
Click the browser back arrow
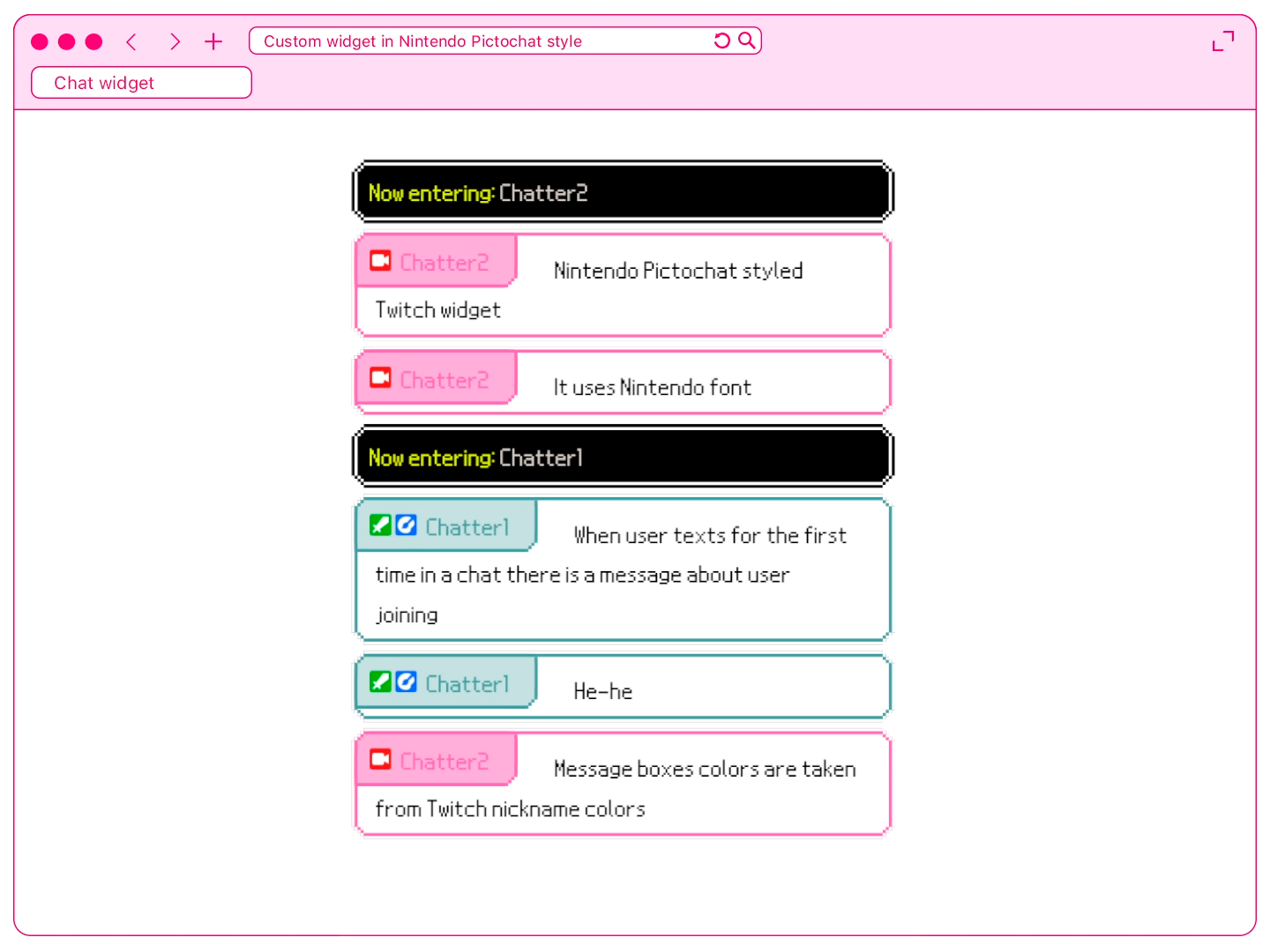[x=131, y=41]
